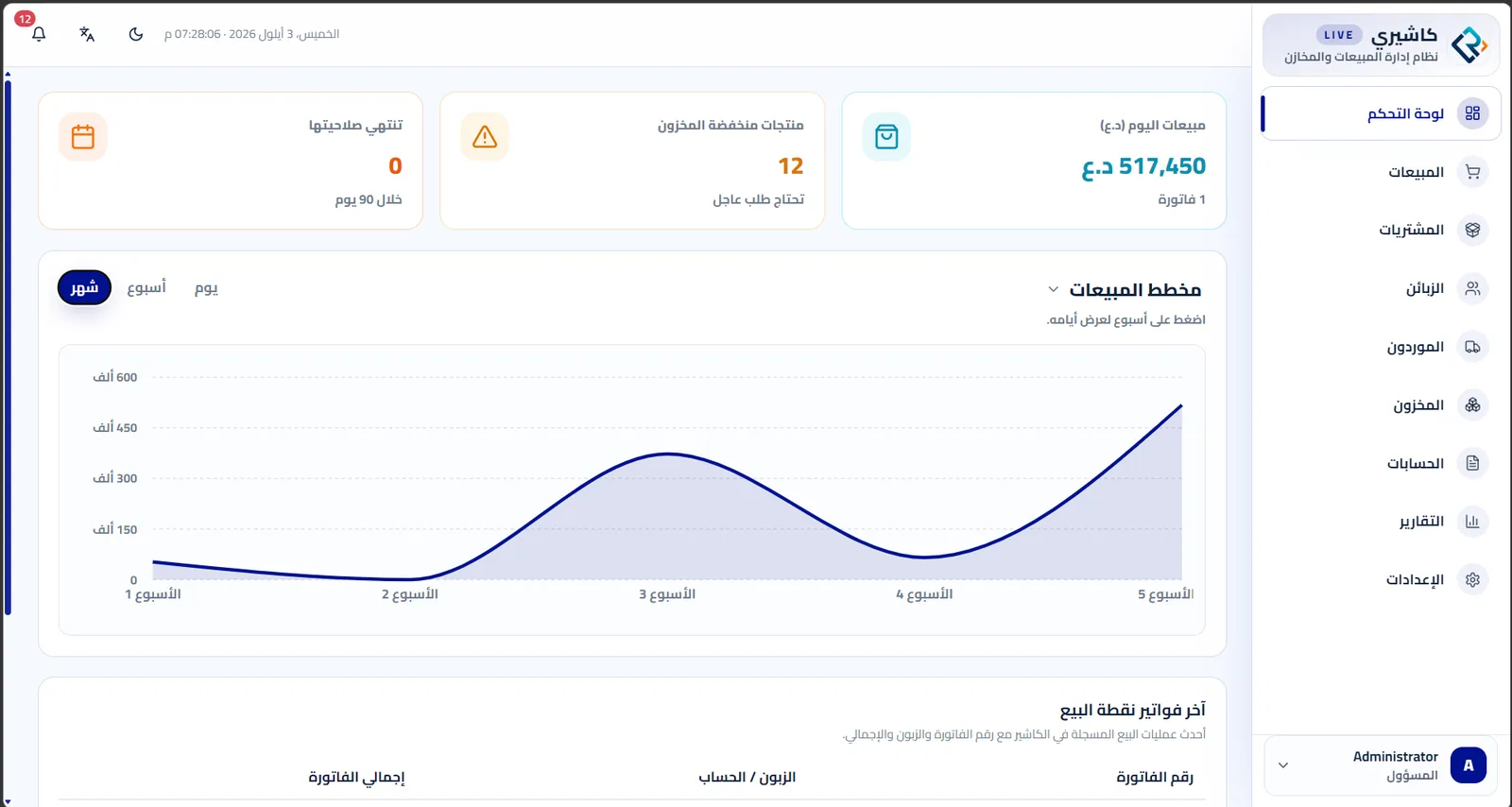Open منتجات منخفضة المخزون card
Image resolution: width=1512 pixels, height=807 pixels.
point(632,161)
